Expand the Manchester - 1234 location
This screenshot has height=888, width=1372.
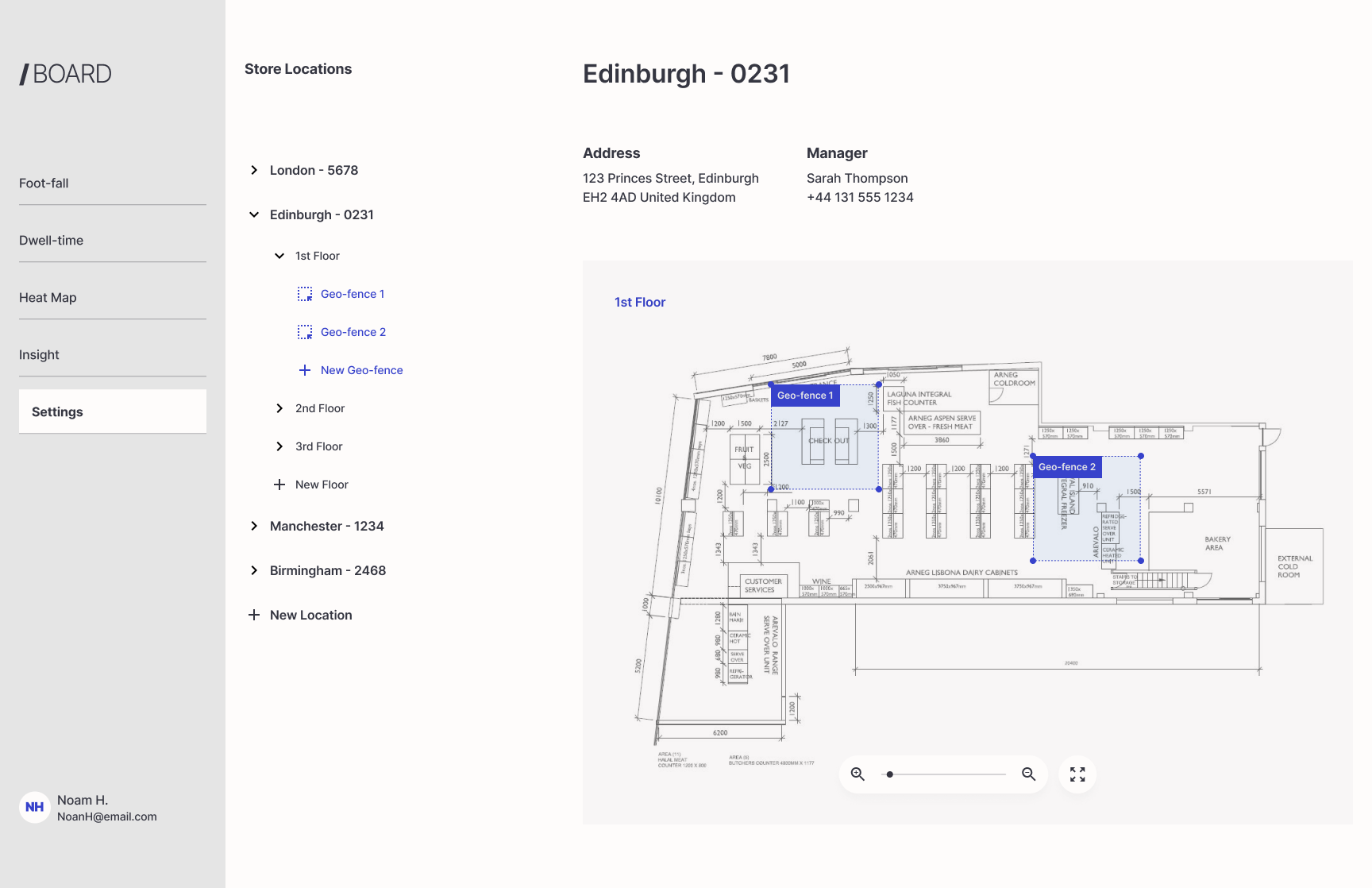254,526
